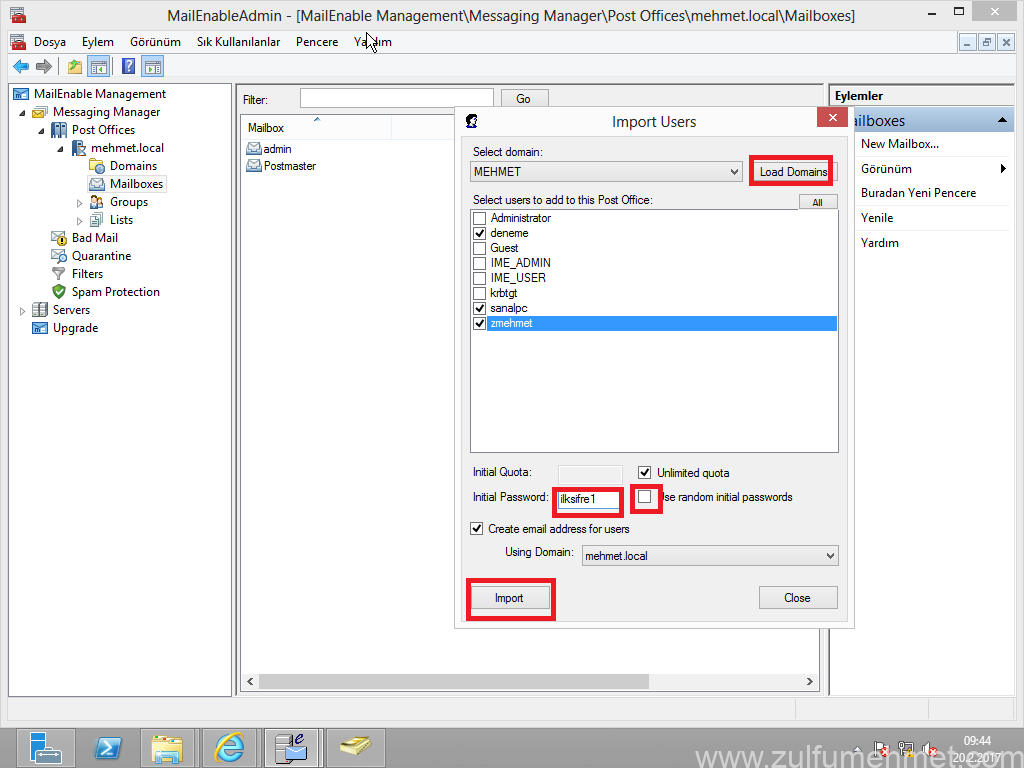Click the Back arrow toolbar icon

click(20, 67)
